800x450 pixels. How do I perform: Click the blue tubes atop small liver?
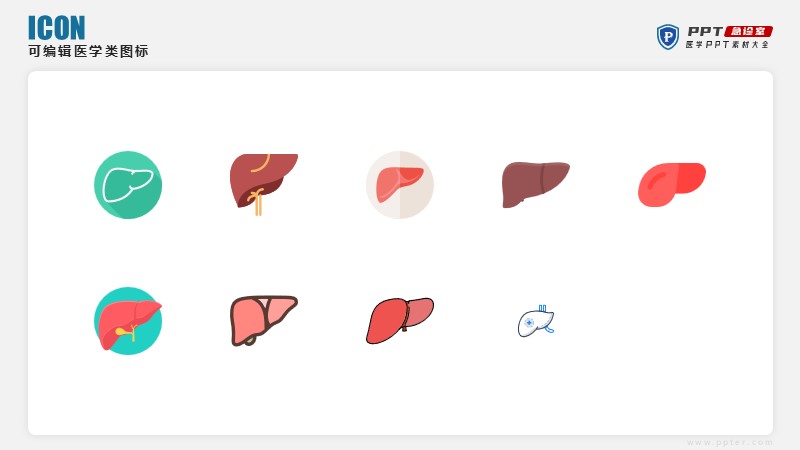(x=542, y=308)
